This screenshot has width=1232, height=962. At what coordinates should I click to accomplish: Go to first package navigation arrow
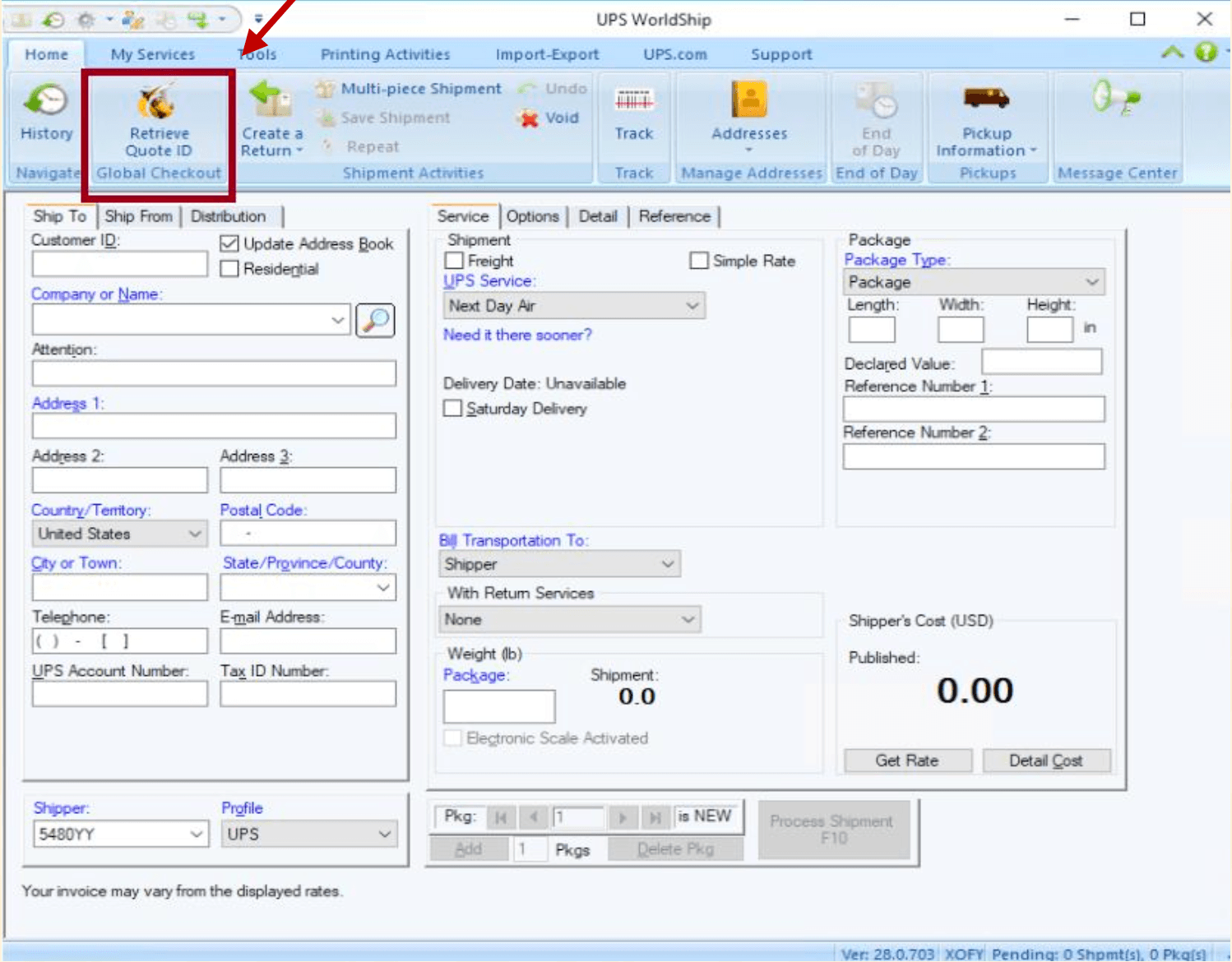pos(500,817)
